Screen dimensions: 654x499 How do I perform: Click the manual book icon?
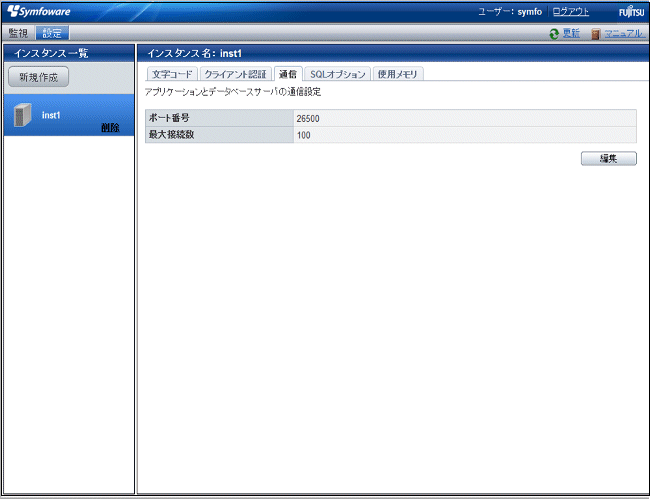[596, 34]
